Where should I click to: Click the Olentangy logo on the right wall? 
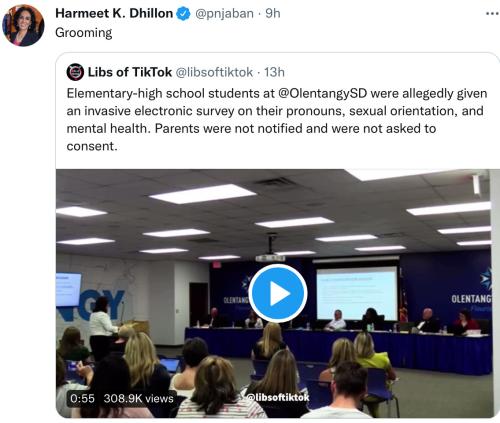coord(471,290)
